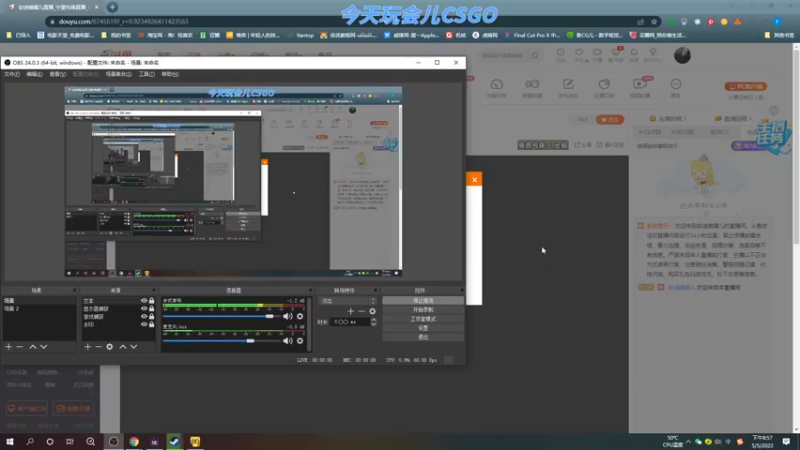Click 工作室模式 button in OBS controls

pyautogui.click(x=423, y=319)
